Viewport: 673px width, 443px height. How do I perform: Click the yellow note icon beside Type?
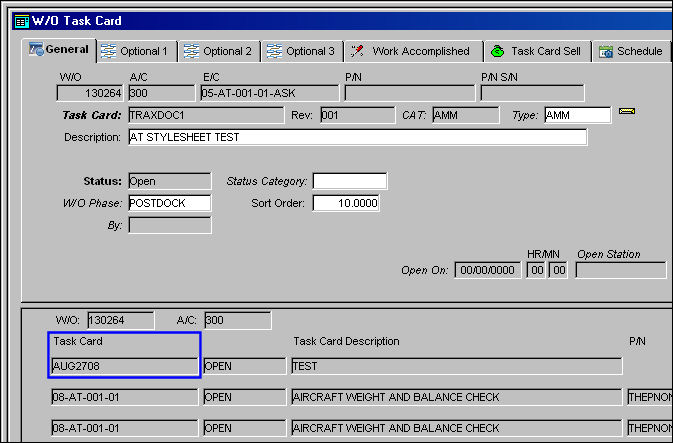[627, 112]
